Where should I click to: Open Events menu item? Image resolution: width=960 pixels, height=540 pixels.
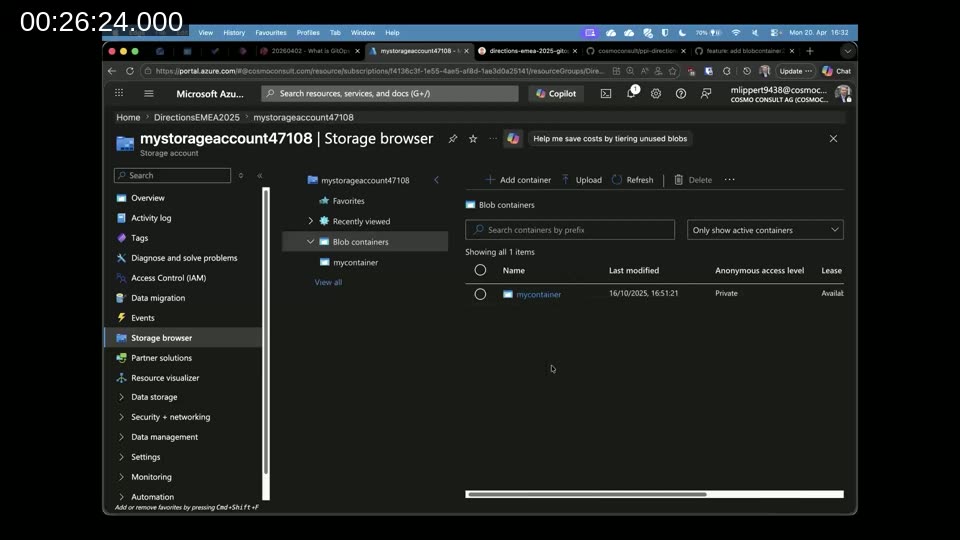(142, 318)
